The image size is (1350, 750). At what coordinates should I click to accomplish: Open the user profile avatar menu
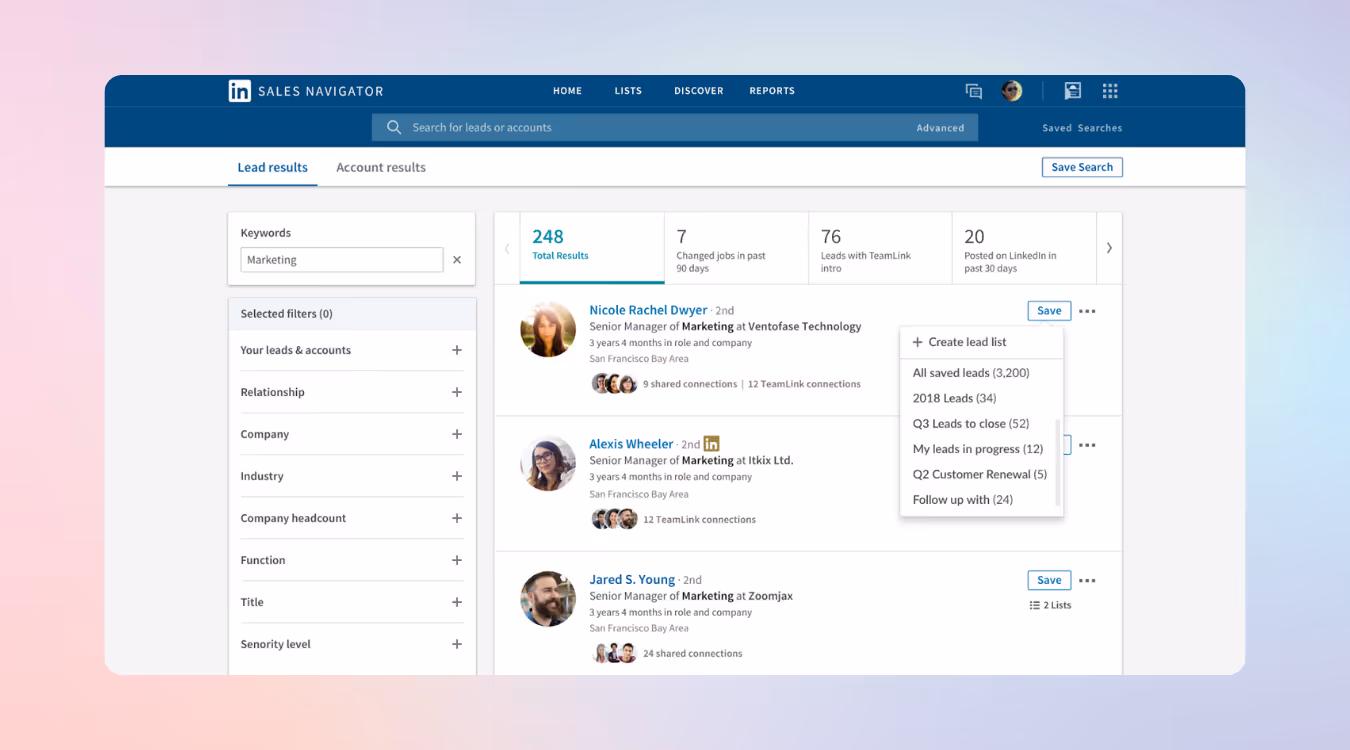click(x=1011, y=91)
